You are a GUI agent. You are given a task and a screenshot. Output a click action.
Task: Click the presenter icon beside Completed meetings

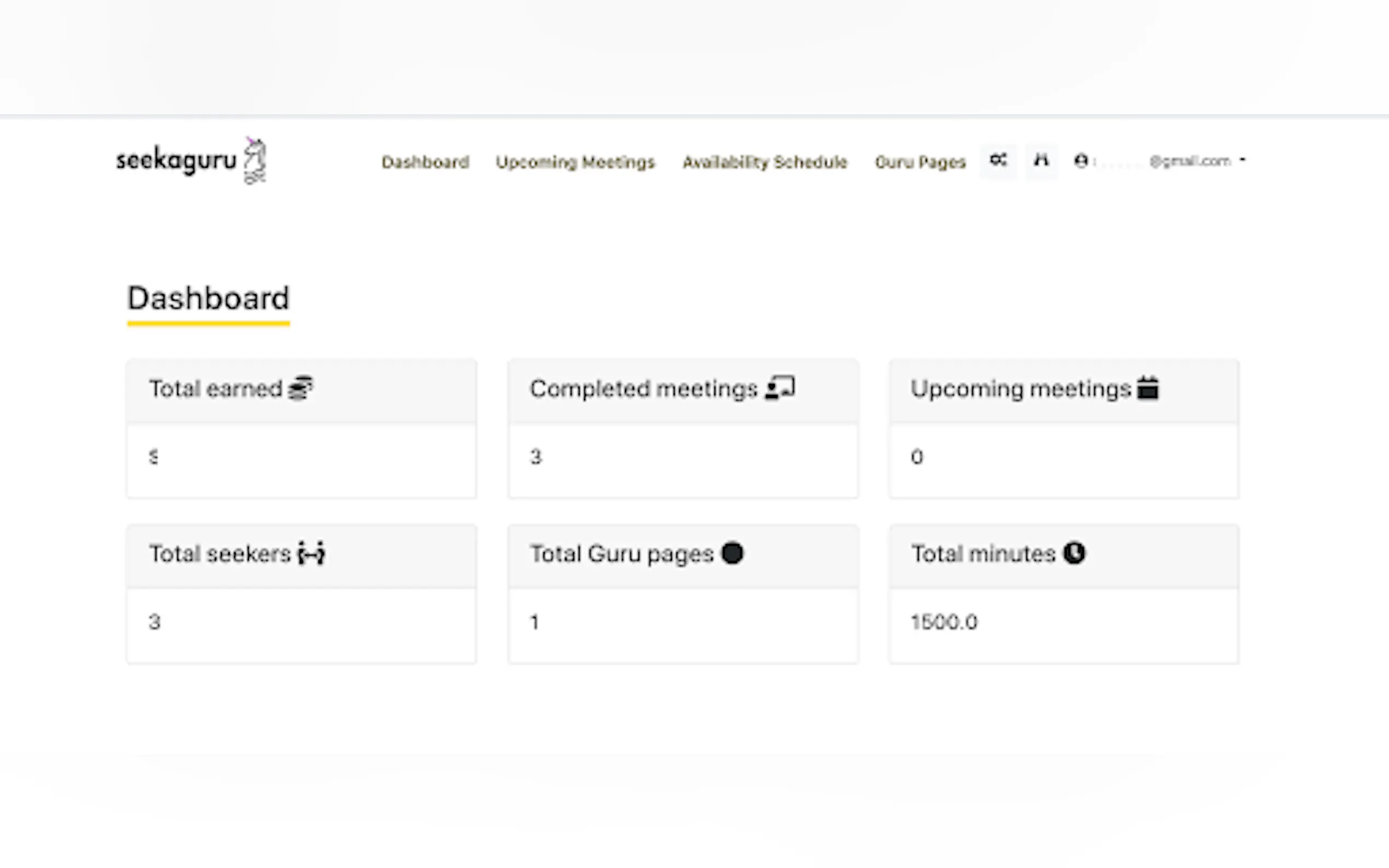click(780, 388)
